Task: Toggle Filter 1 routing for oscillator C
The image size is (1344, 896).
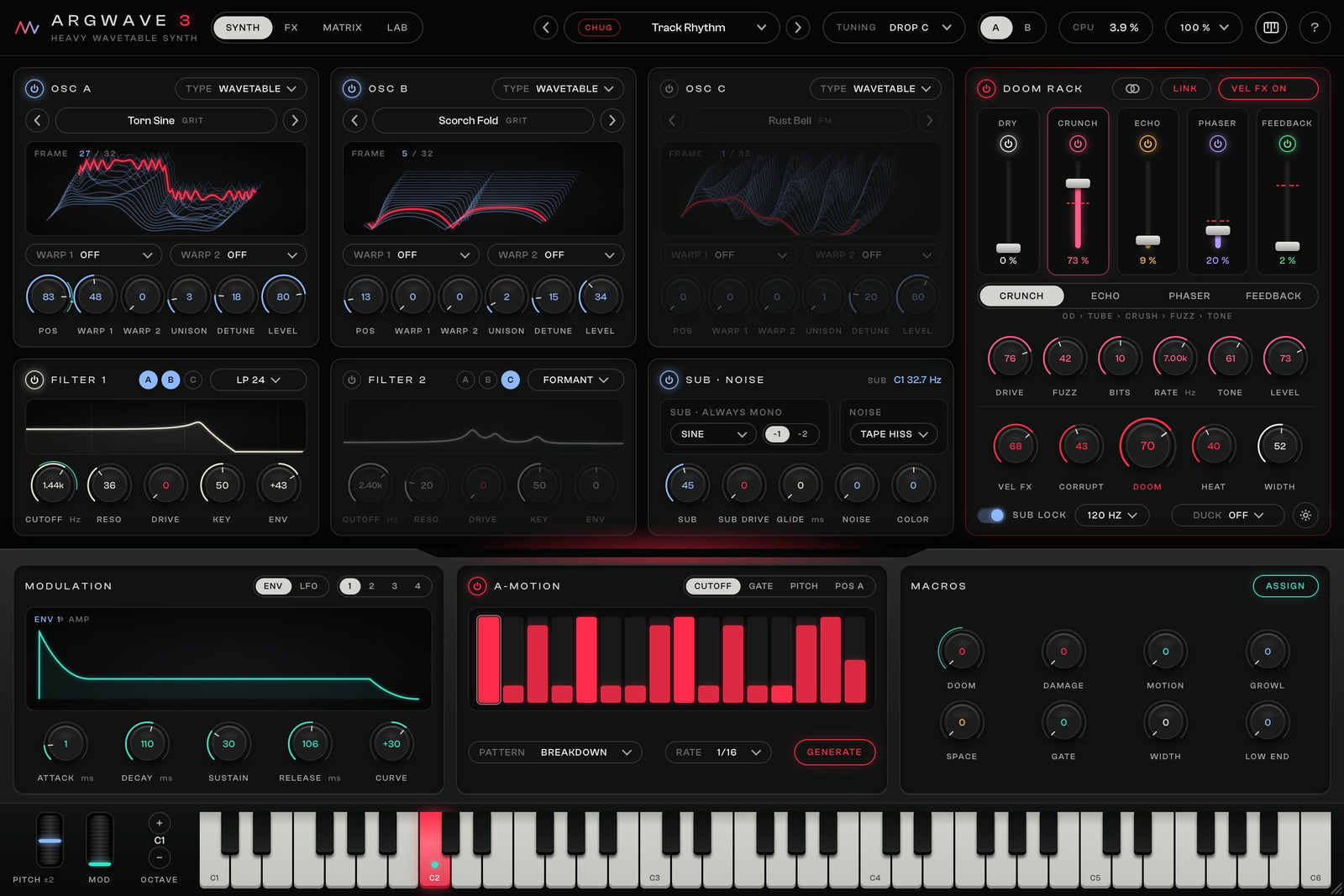Action: coord(193,380)
